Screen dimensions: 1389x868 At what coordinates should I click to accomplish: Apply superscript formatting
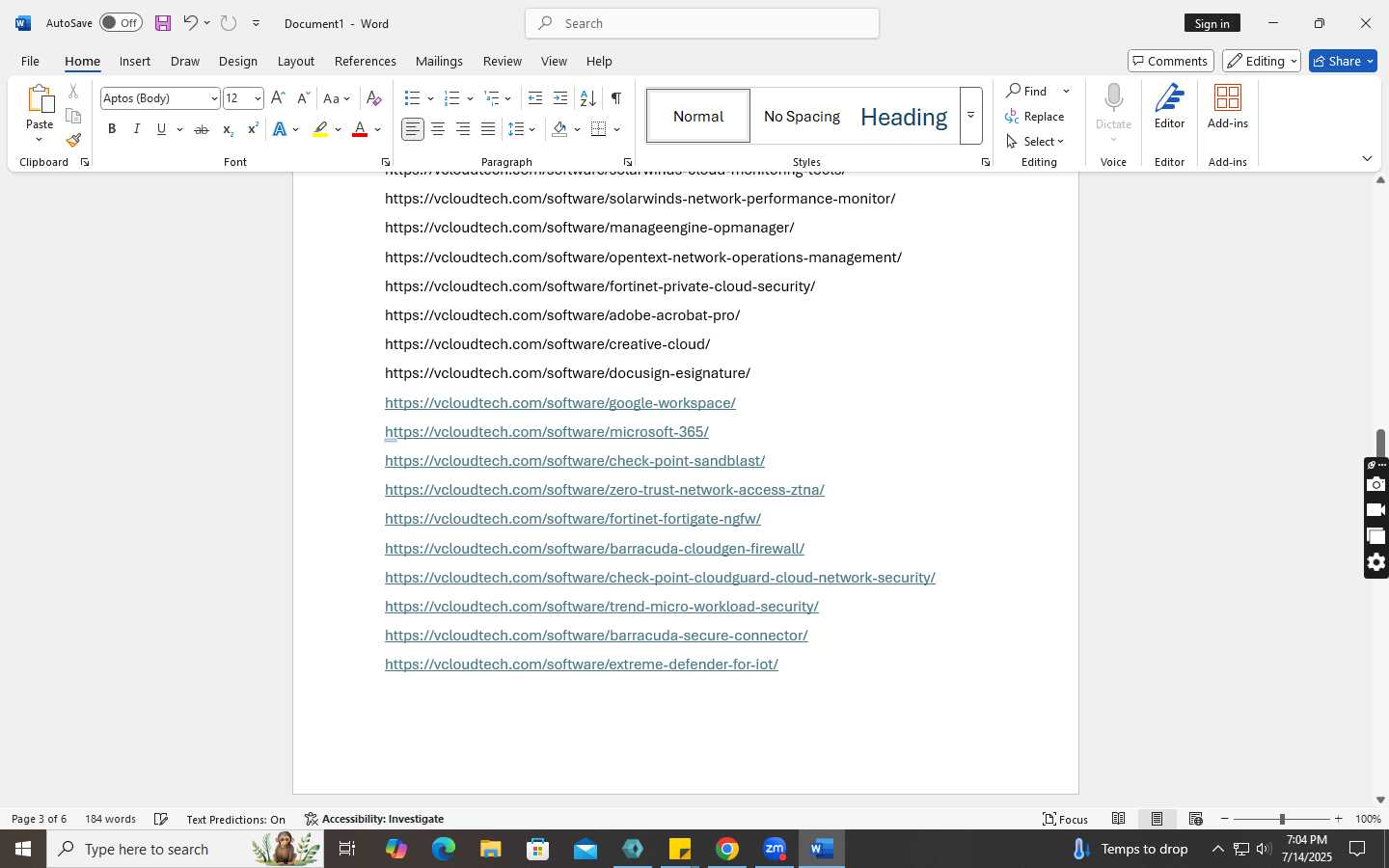(253, 129)
